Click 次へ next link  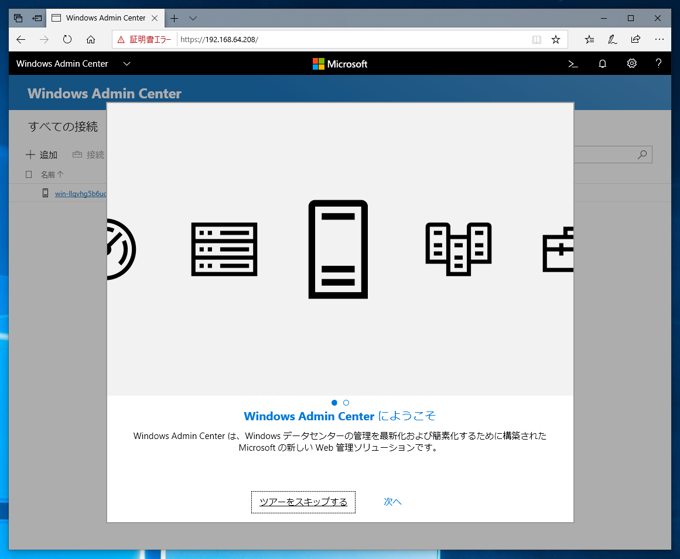tap(392, 502)
